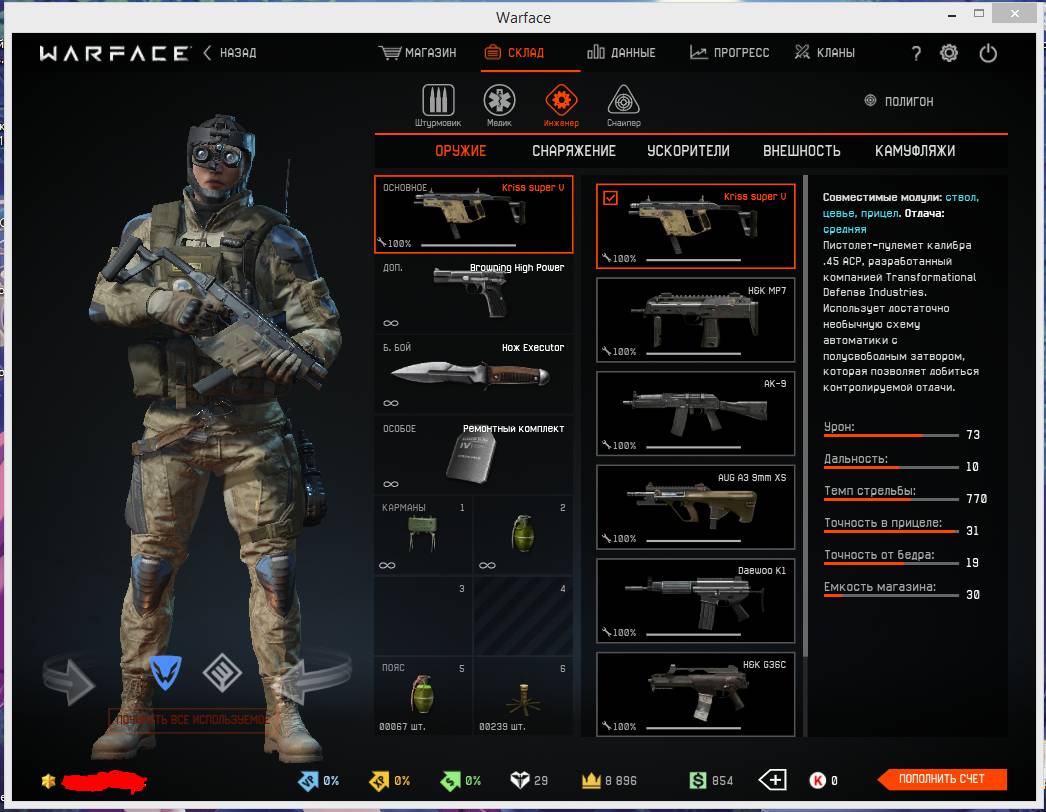Viewport: 1046px width, 812px height.
Task: Click the weapon list scrollbar
Action: (x=806, y=416)
